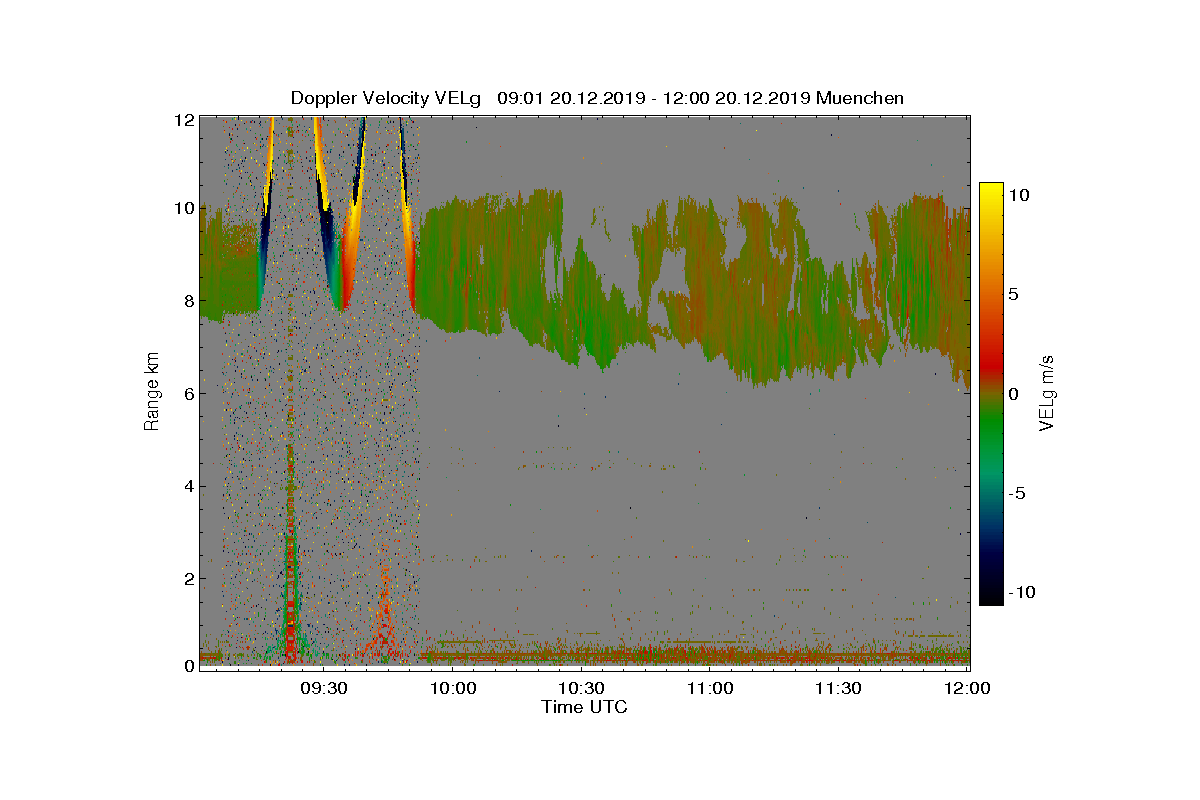Click the green near-ground spike around 09:22

290,590
